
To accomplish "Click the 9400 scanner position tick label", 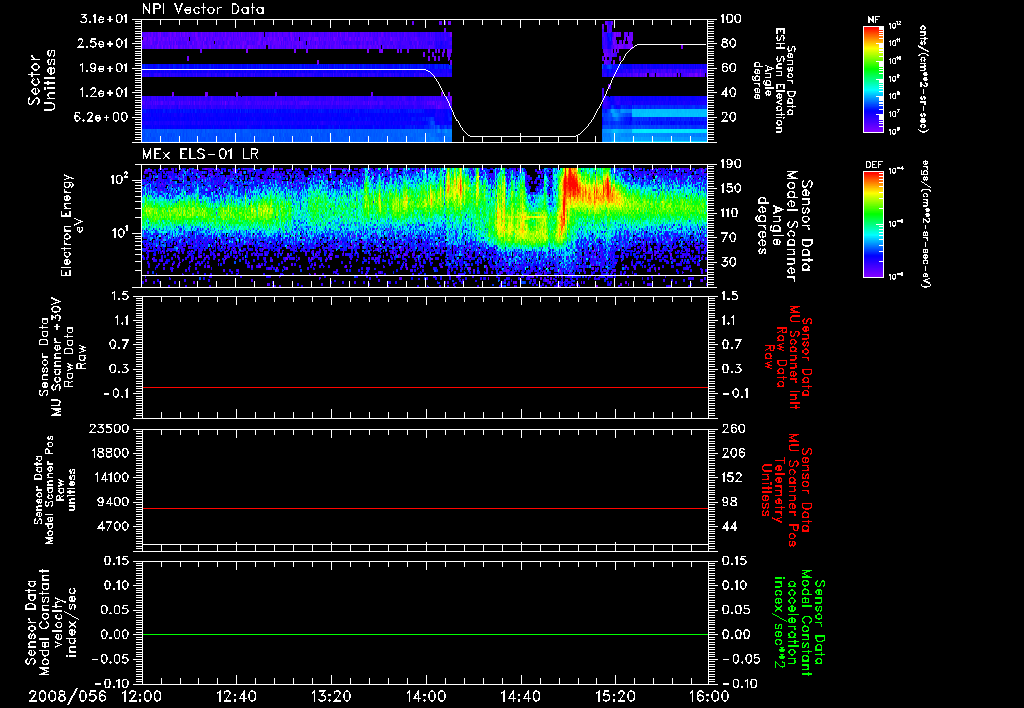I will [x=114, y=502].
